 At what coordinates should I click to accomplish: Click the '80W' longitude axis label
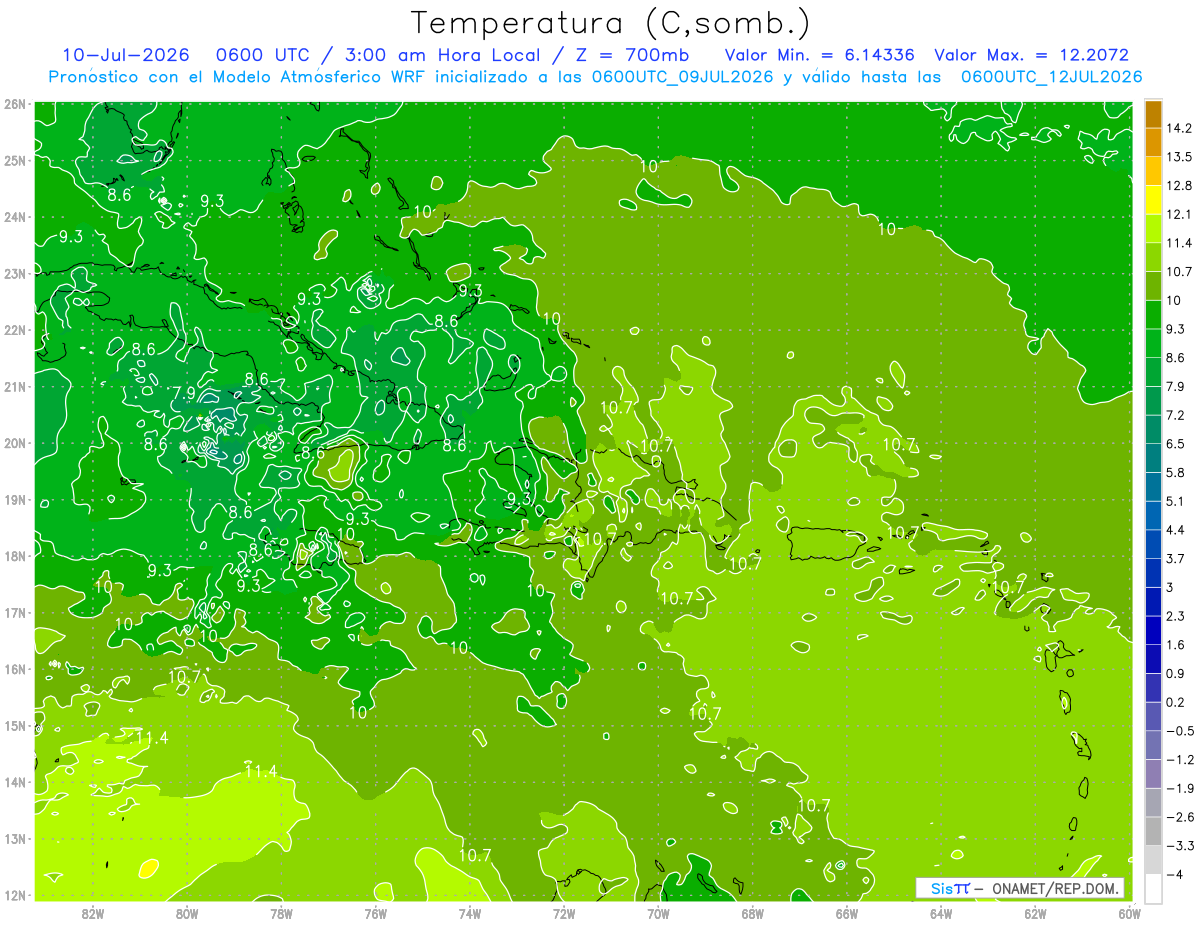coord(187,913)
